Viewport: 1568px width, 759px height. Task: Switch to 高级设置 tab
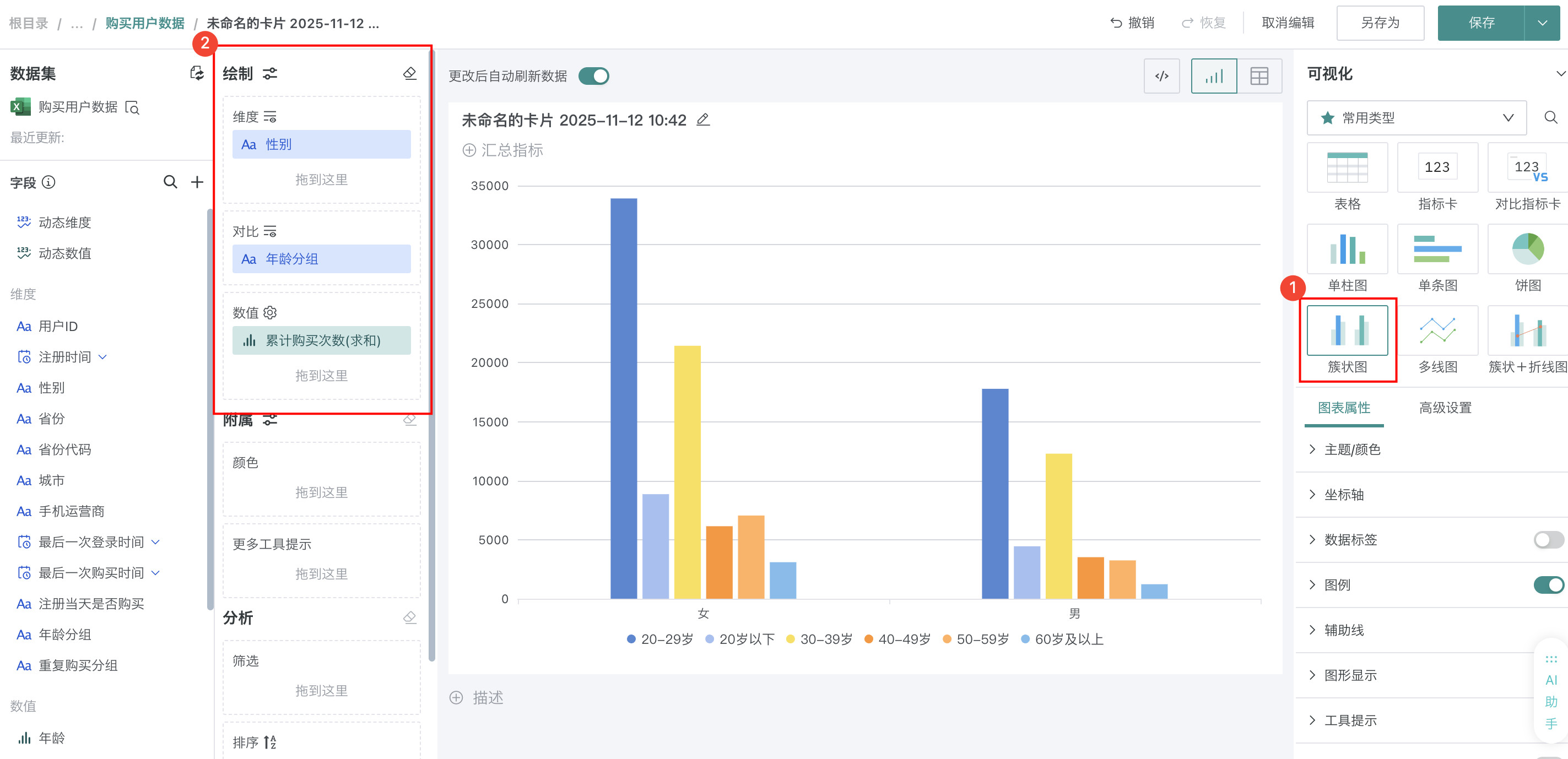pyautogui.click(x=1445, y=407)
